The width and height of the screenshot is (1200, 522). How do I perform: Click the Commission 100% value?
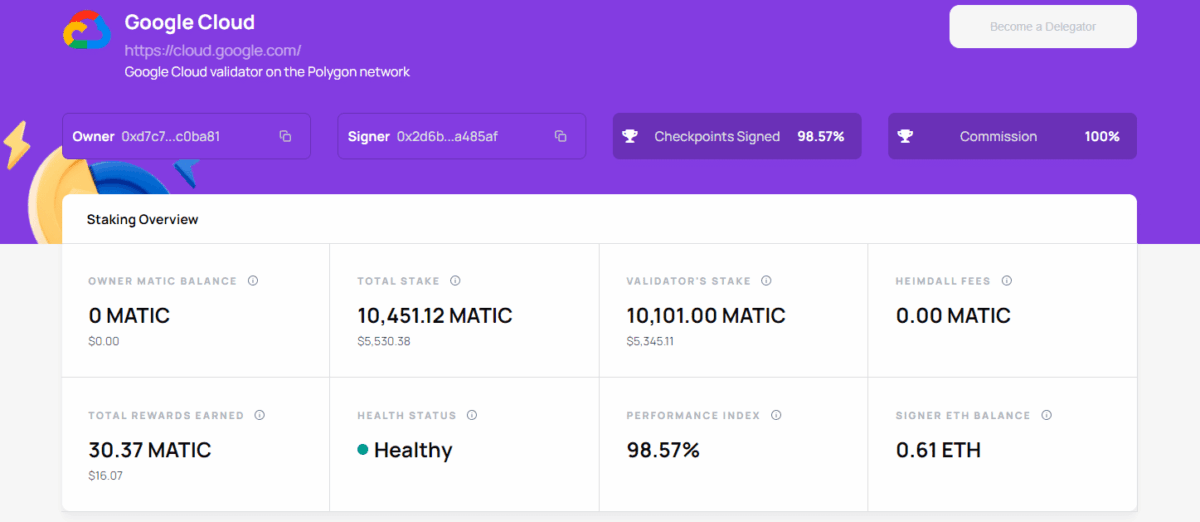[1102, 136]
